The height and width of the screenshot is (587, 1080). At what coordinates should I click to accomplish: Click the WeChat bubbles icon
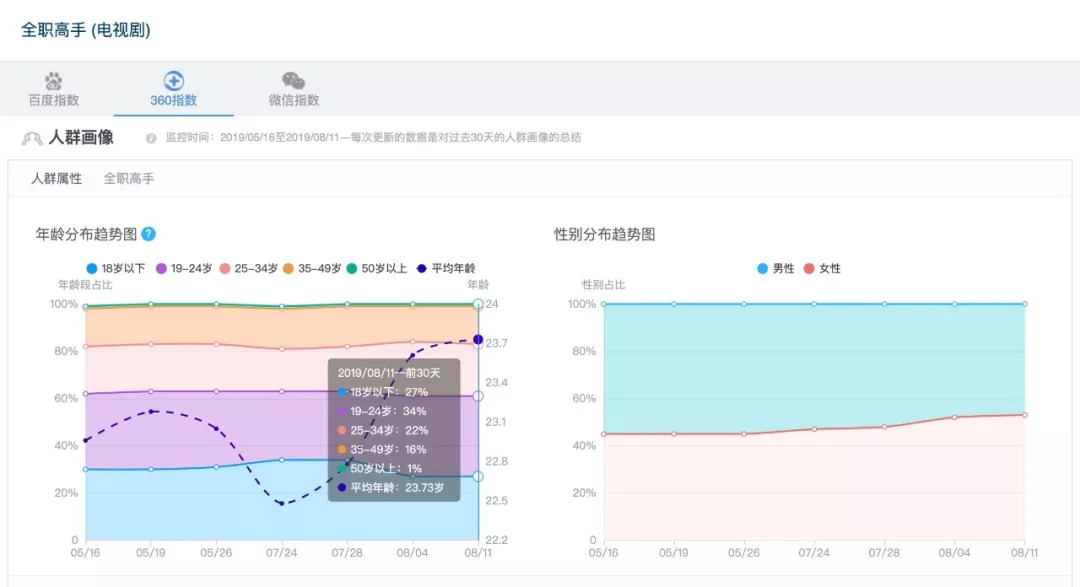click(293, 81)
